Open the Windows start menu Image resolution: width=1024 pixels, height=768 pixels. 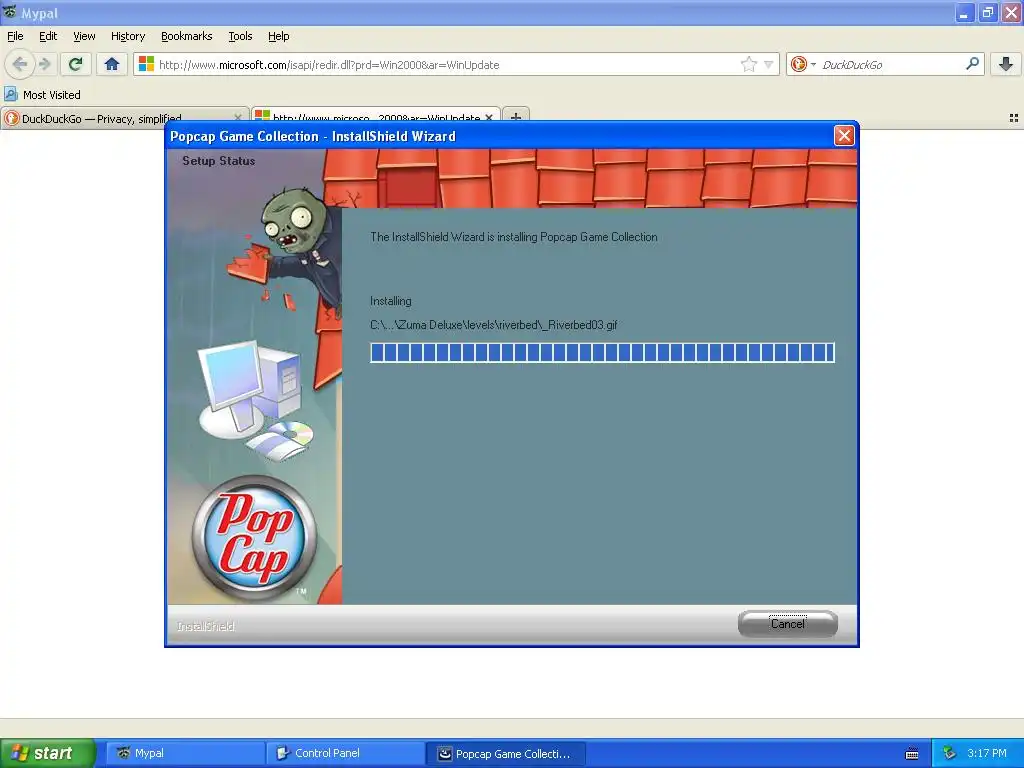[x=48, y=753]
